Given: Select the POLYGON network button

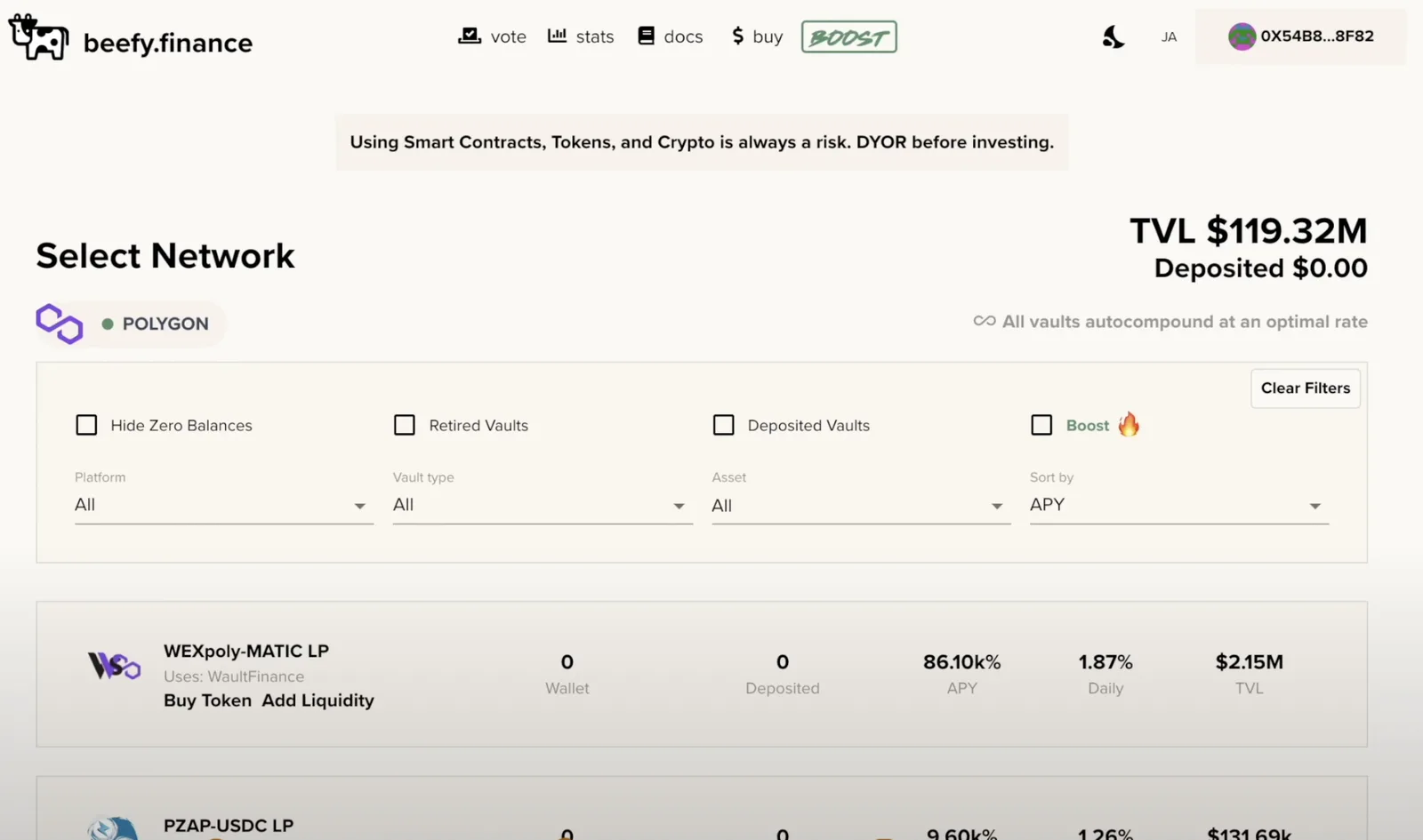Looking at the screenshot, I should pos(156,324).
